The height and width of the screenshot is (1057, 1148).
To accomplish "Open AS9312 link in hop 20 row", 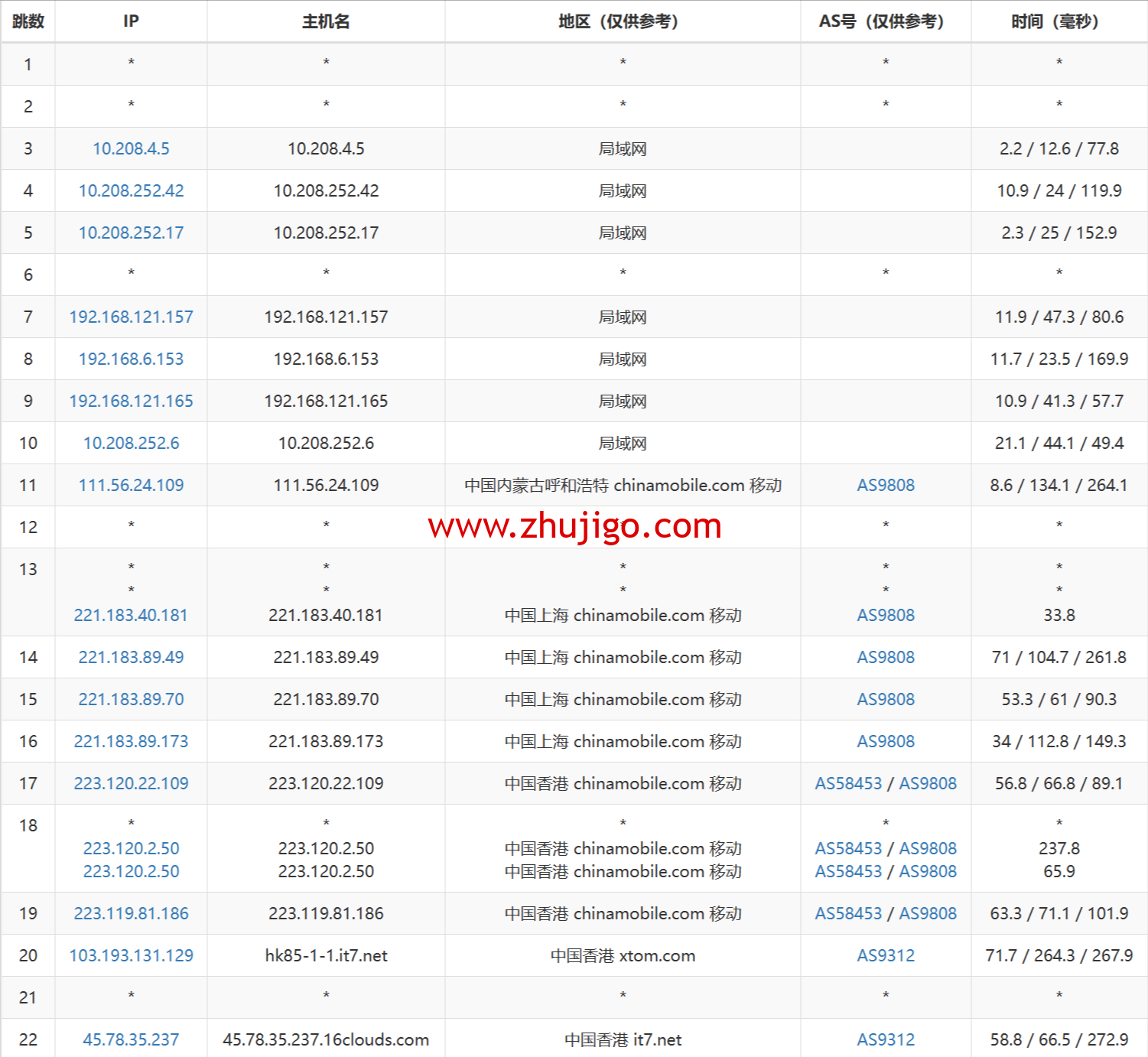I will coord(885,956).
